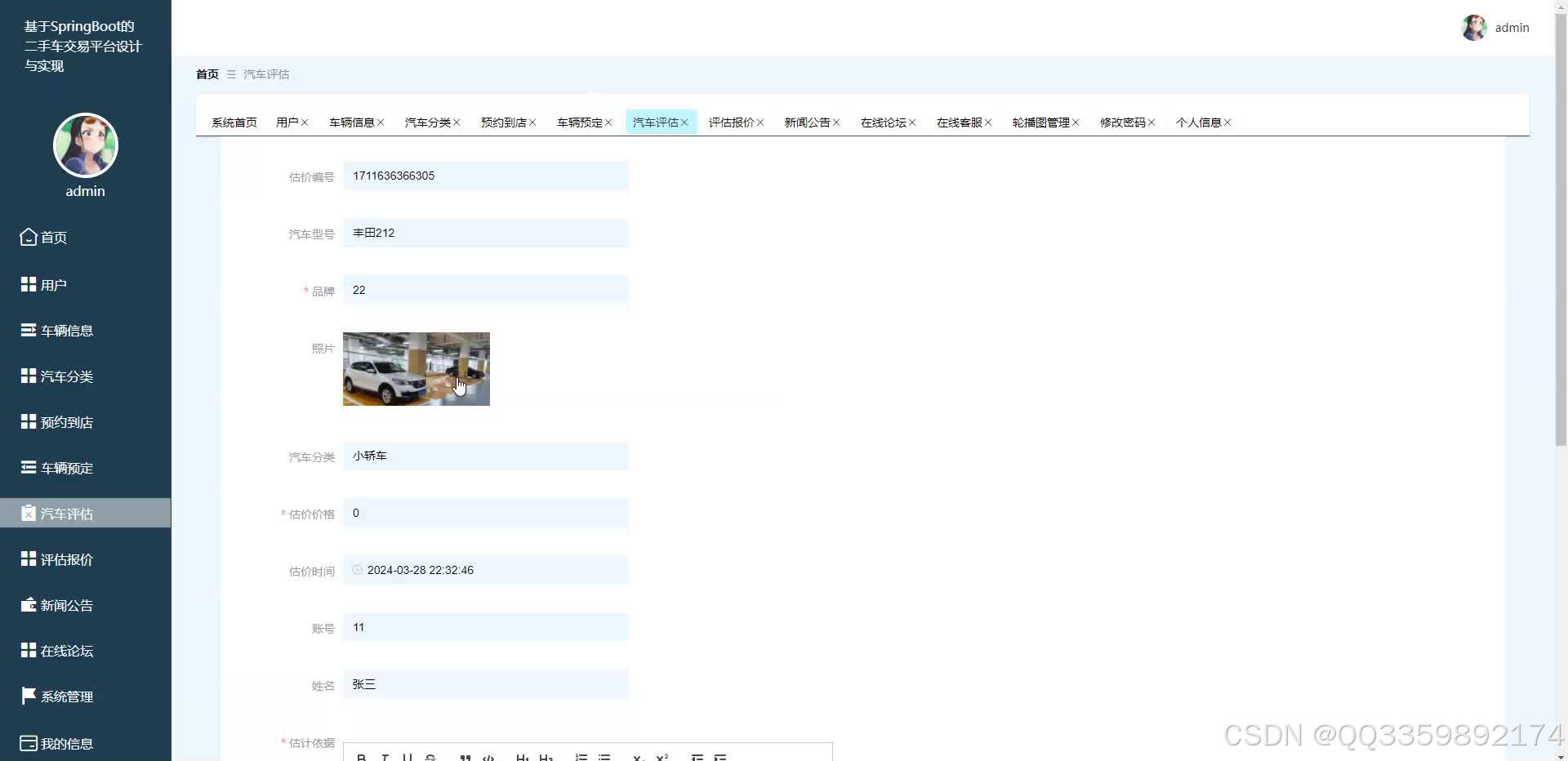Close the 汽车分类 tab

[457, 122]
